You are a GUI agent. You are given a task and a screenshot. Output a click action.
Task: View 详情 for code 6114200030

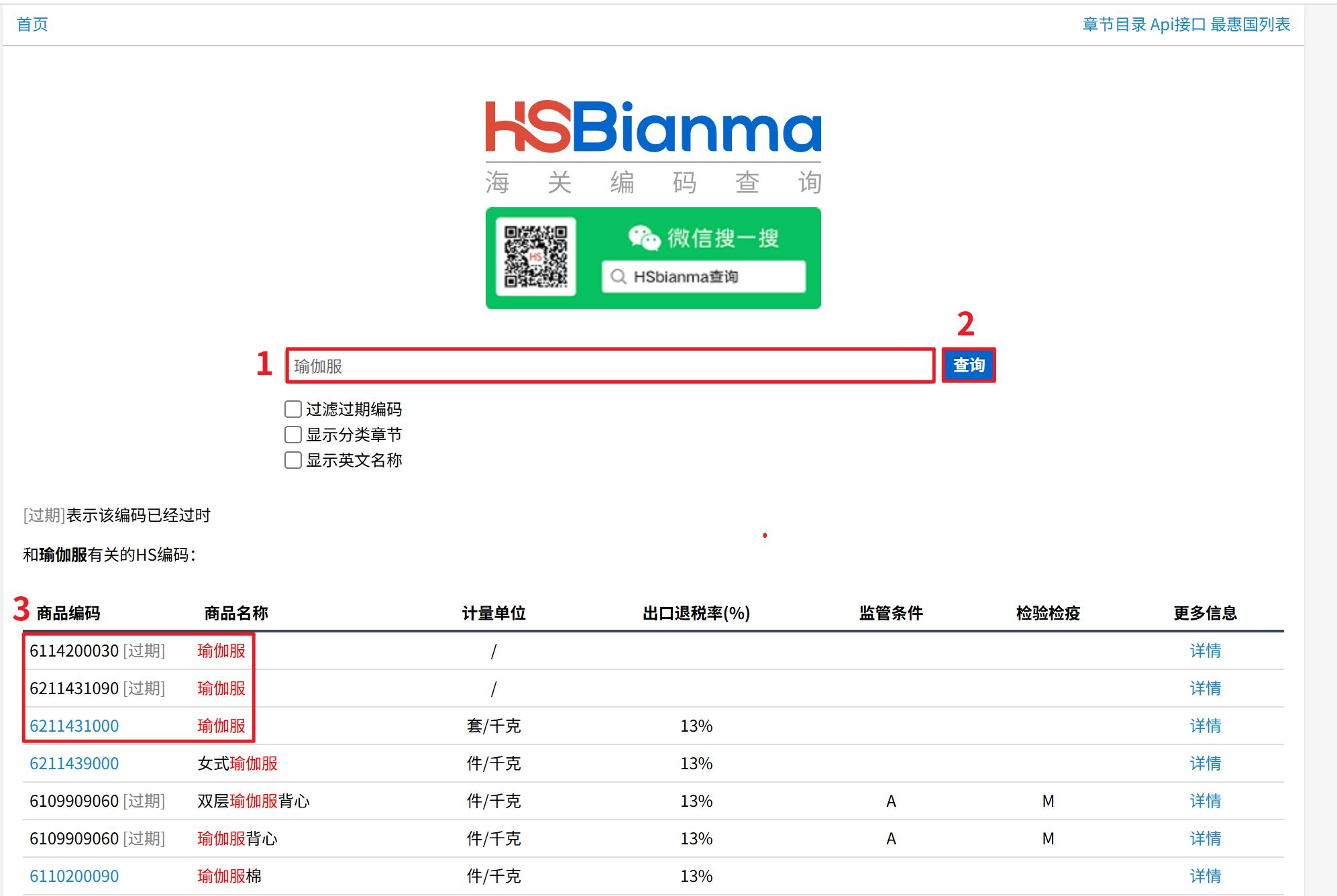[x=1205, y=651]
